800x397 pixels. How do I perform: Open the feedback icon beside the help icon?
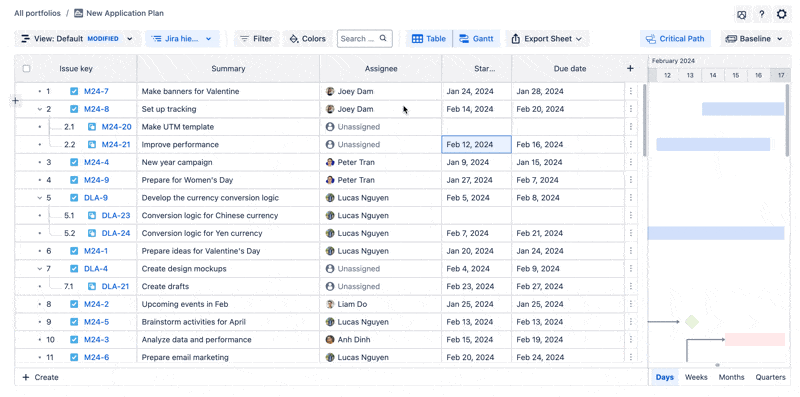pyautogui.click(x=742, y=15)
